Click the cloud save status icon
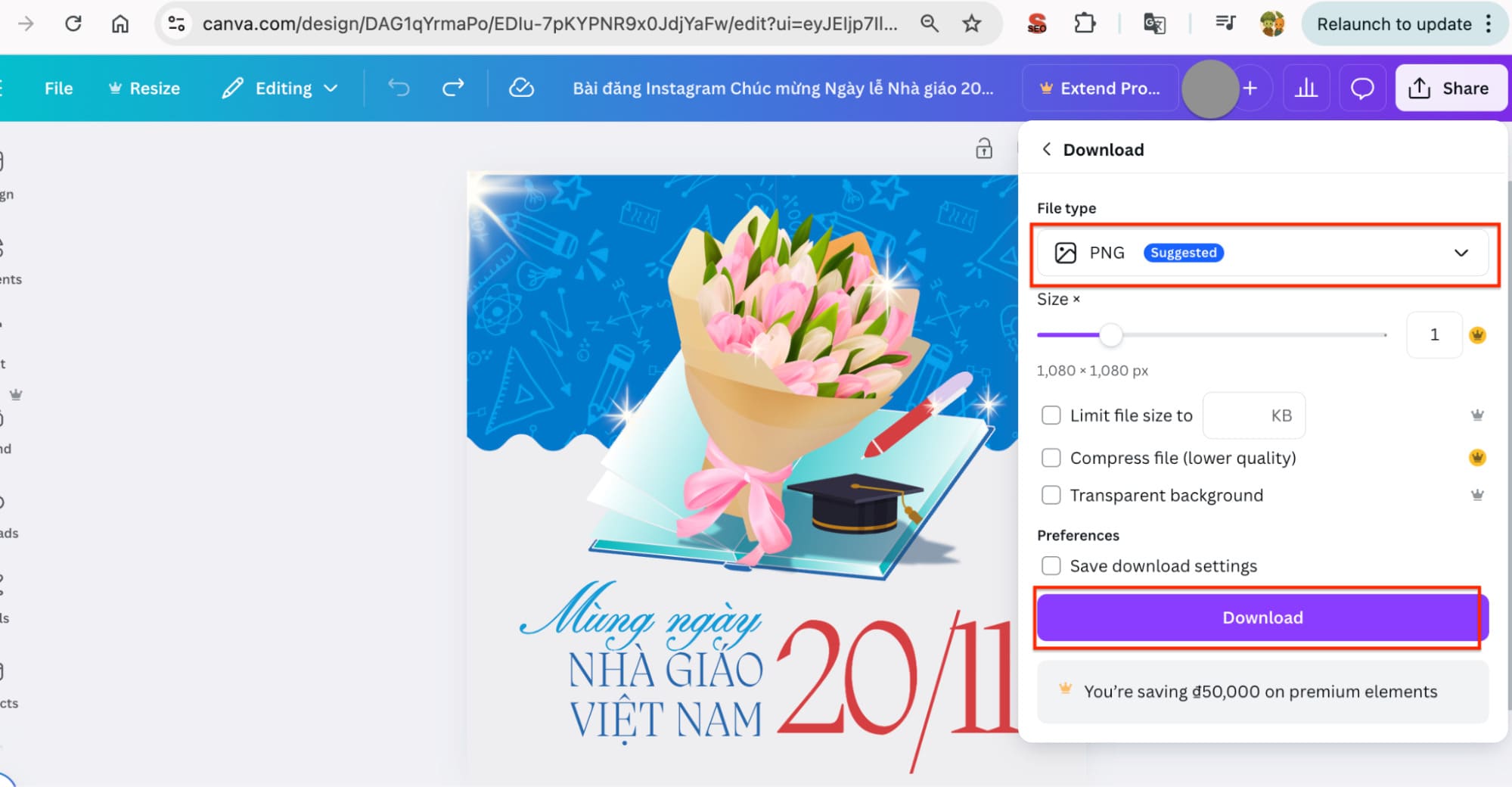Viewport: 1512px width, 787px height. [x=521, y=89]
